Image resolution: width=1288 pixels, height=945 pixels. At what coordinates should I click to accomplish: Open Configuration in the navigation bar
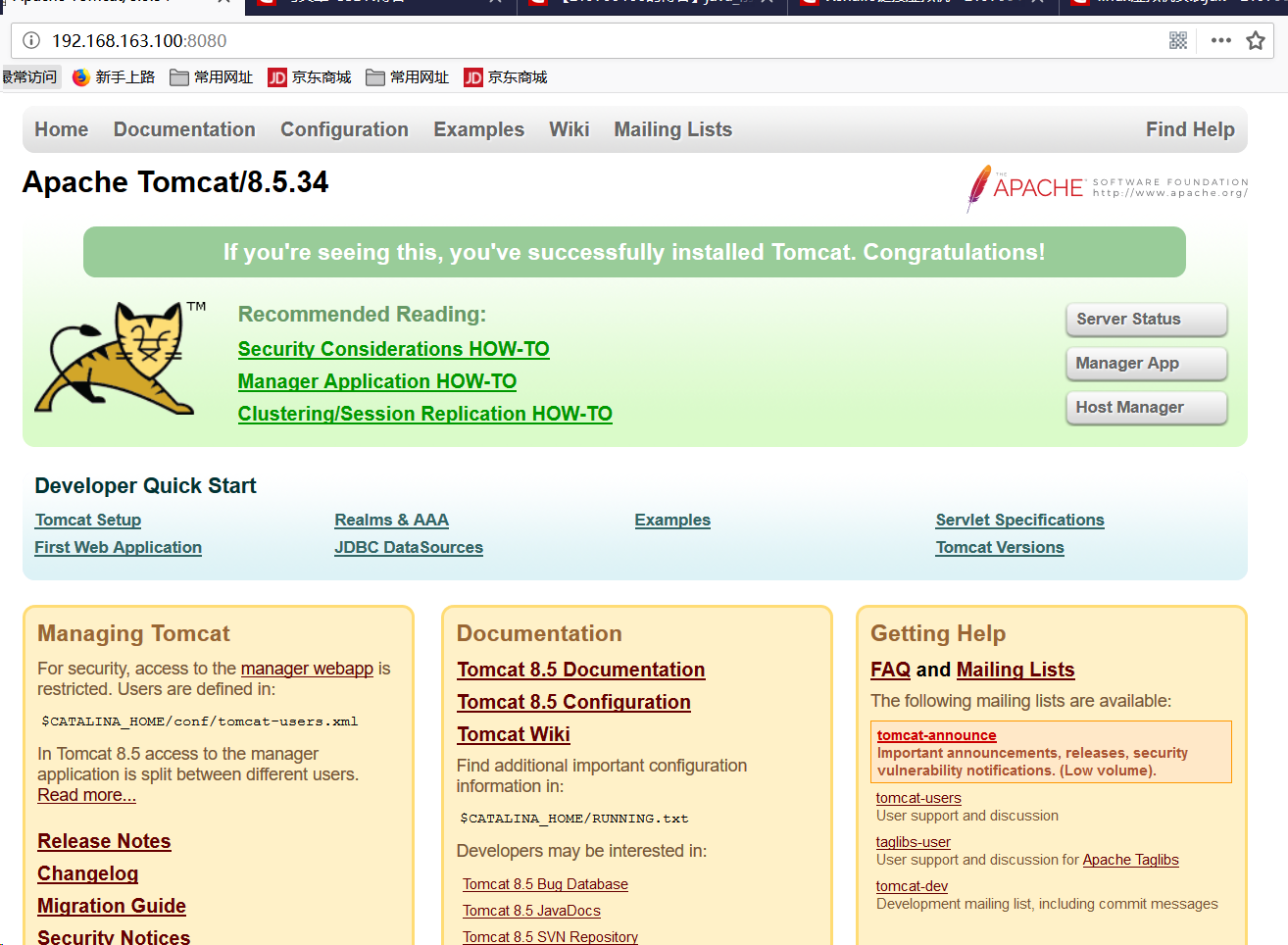point(345,129)
